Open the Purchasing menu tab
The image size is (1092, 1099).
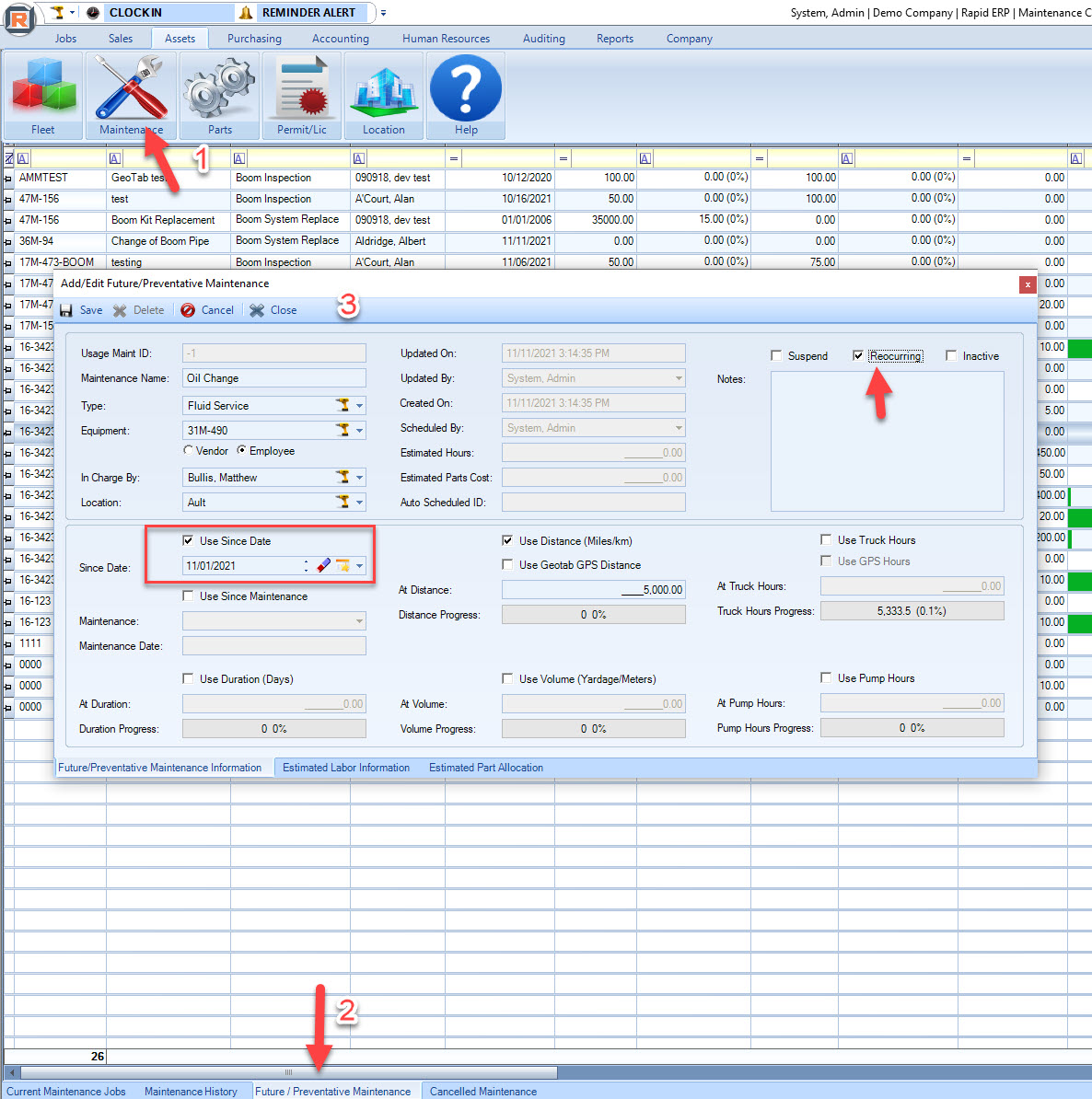coord(254,39)
